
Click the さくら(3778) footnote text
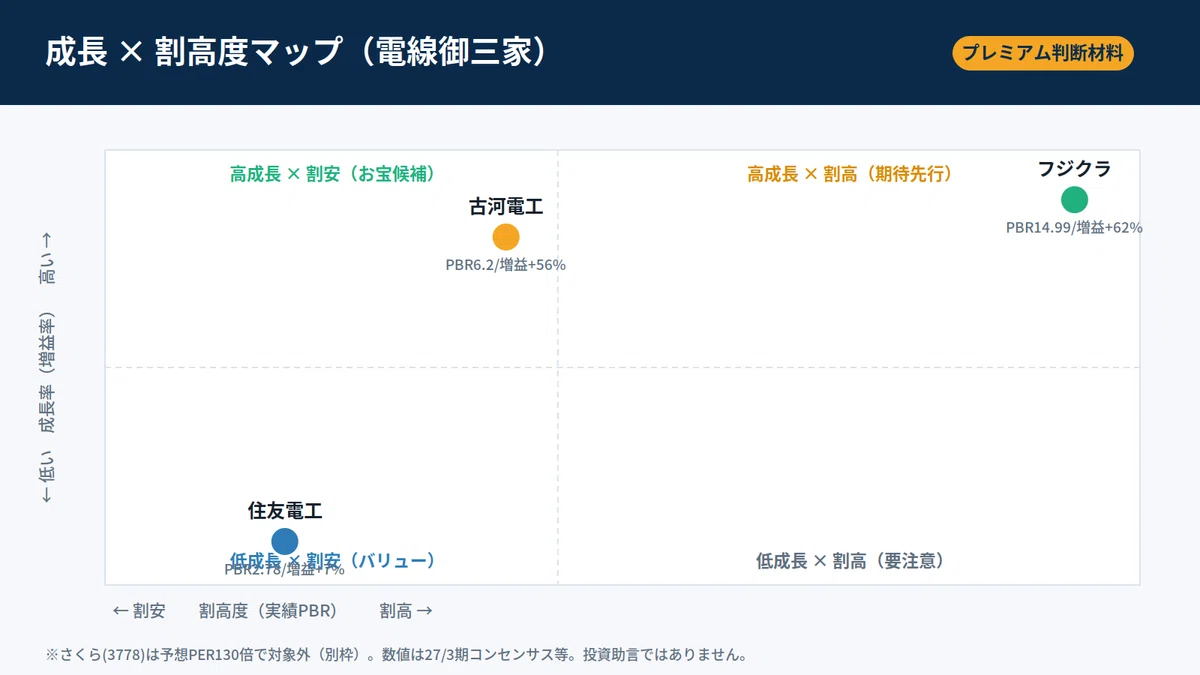point(396,656)
